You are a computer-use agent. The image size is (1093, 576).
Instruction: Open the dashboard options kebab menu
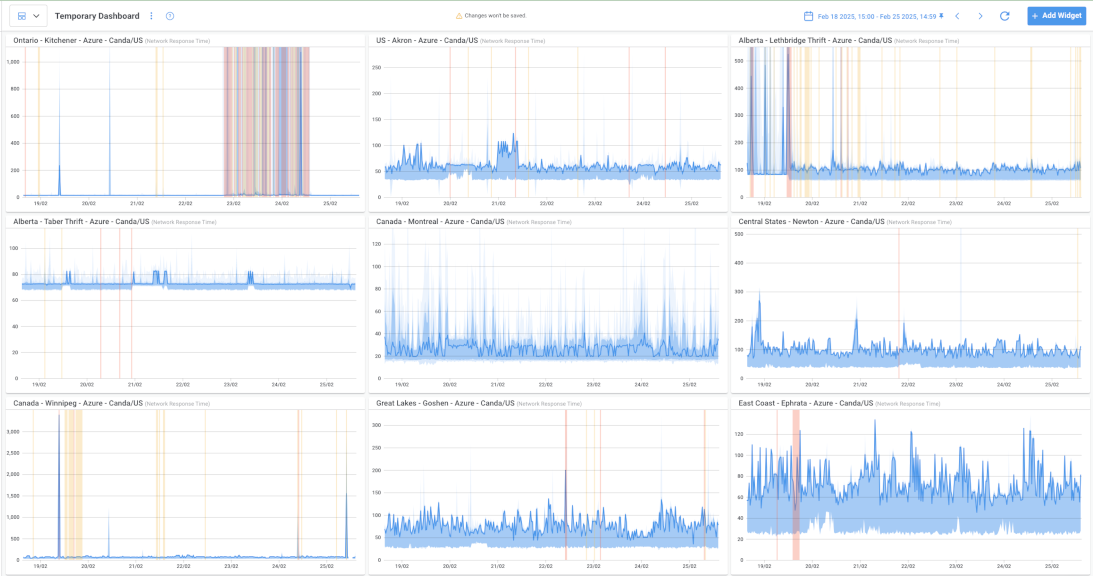[x=151, y=16]
